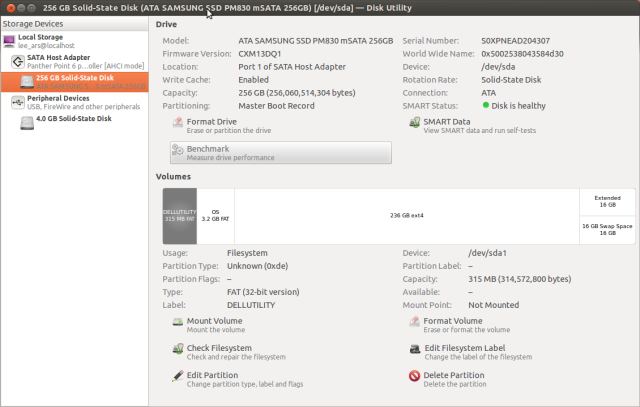Viewport: 640px width, 407px height.
Task: Click Check Filesystem label
Action: pyautogui.click(x=219, y=348)
